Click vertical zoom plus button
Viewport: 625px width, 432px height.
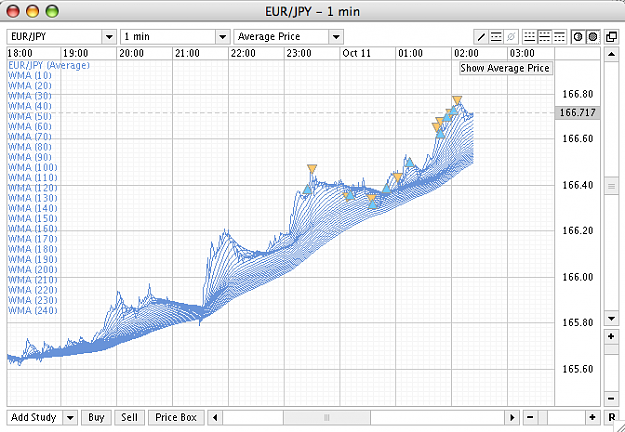tap(611, 337)
